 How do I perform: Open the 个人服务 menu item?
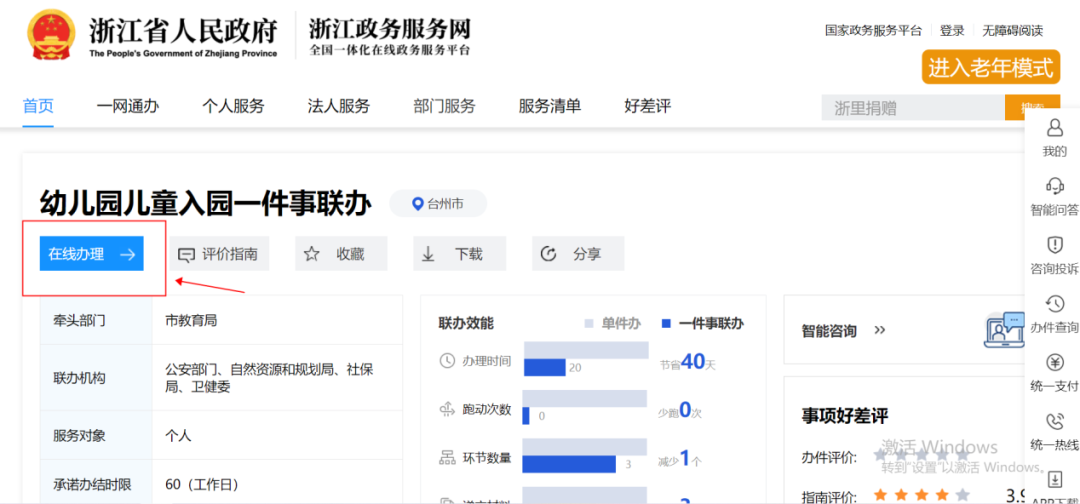pyautogui.click(x=233, y=107)
